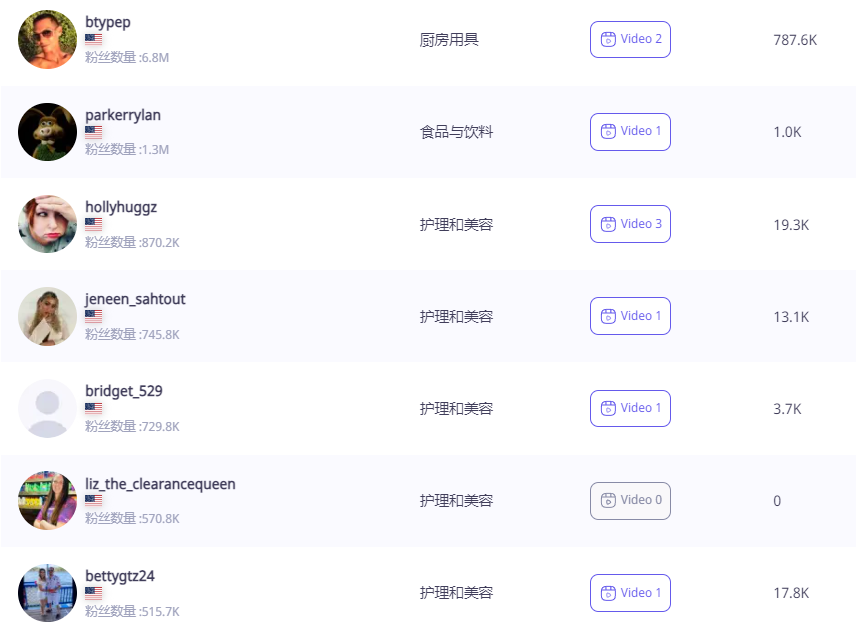This screenshot has width=856, height=631.
Task: Click the 厨房用具 category for btypep
Action: [x=449, y=40]
